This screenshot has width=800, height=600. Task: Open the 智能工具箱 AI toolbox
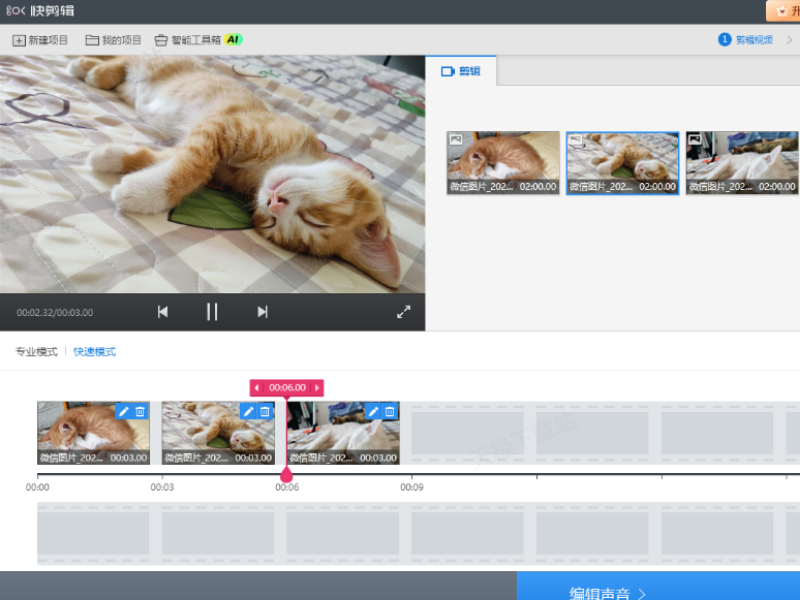click(x=198, y=40)
